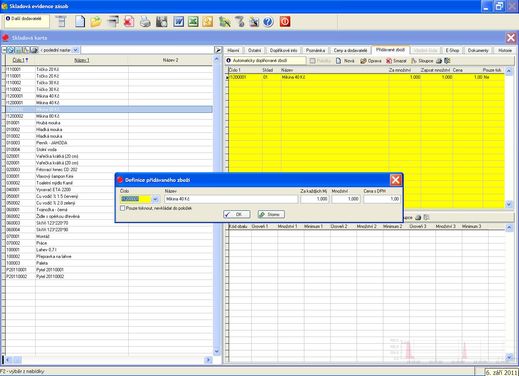519x376 pixels.
Task: Click Smazat to delete added goods
Action: (396, 61)
